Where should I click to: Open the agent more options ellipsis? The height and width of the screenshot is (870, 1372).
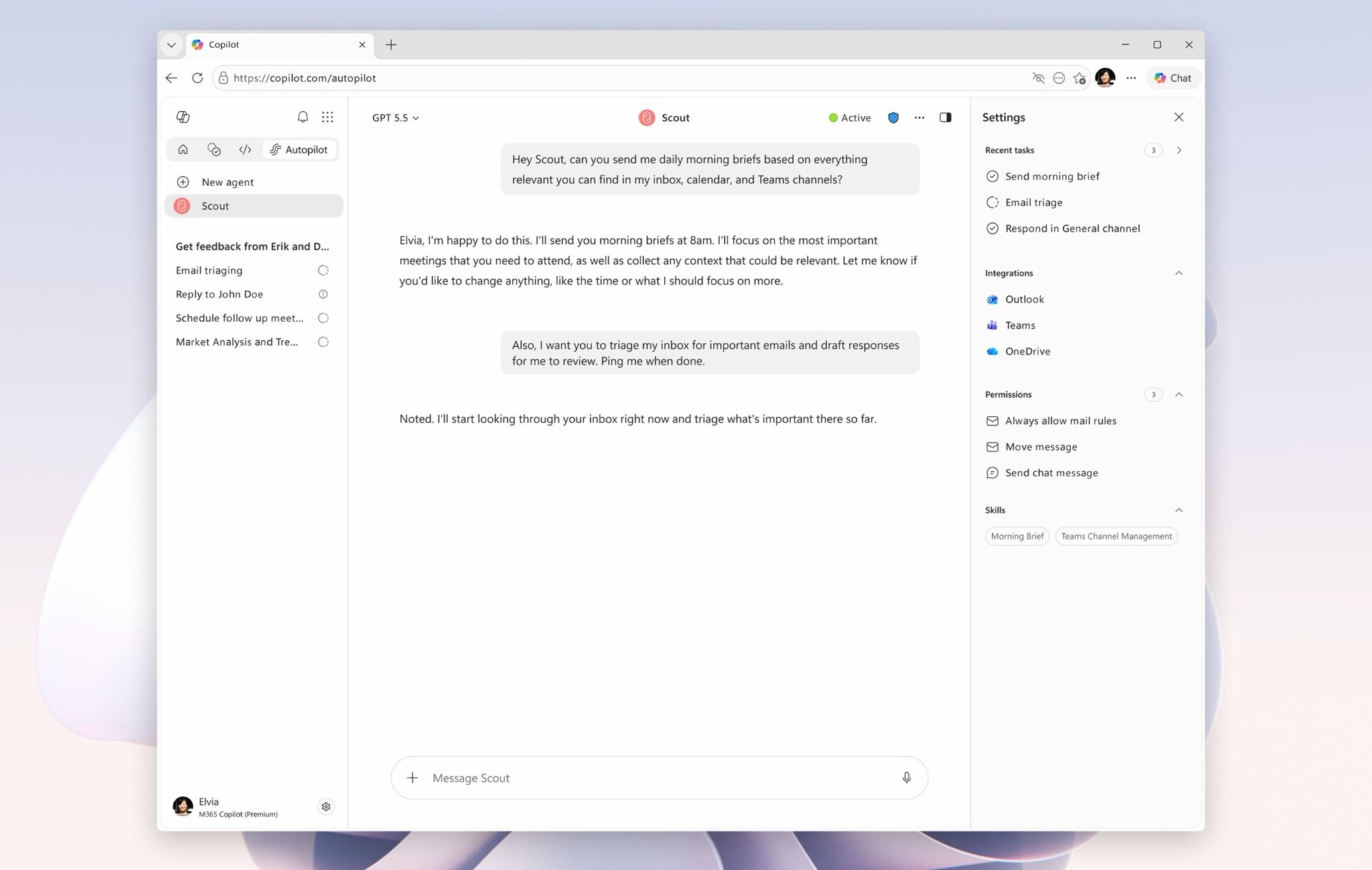coord(919,118)
